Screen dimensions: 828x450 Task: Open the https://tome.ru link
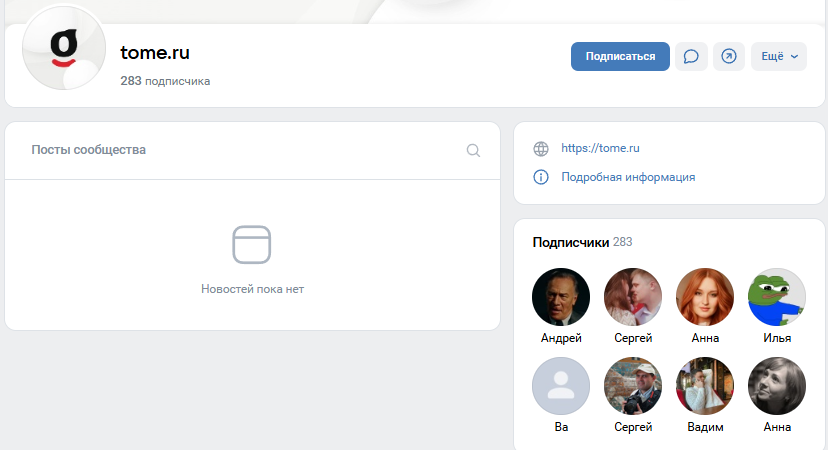point(600,149)
